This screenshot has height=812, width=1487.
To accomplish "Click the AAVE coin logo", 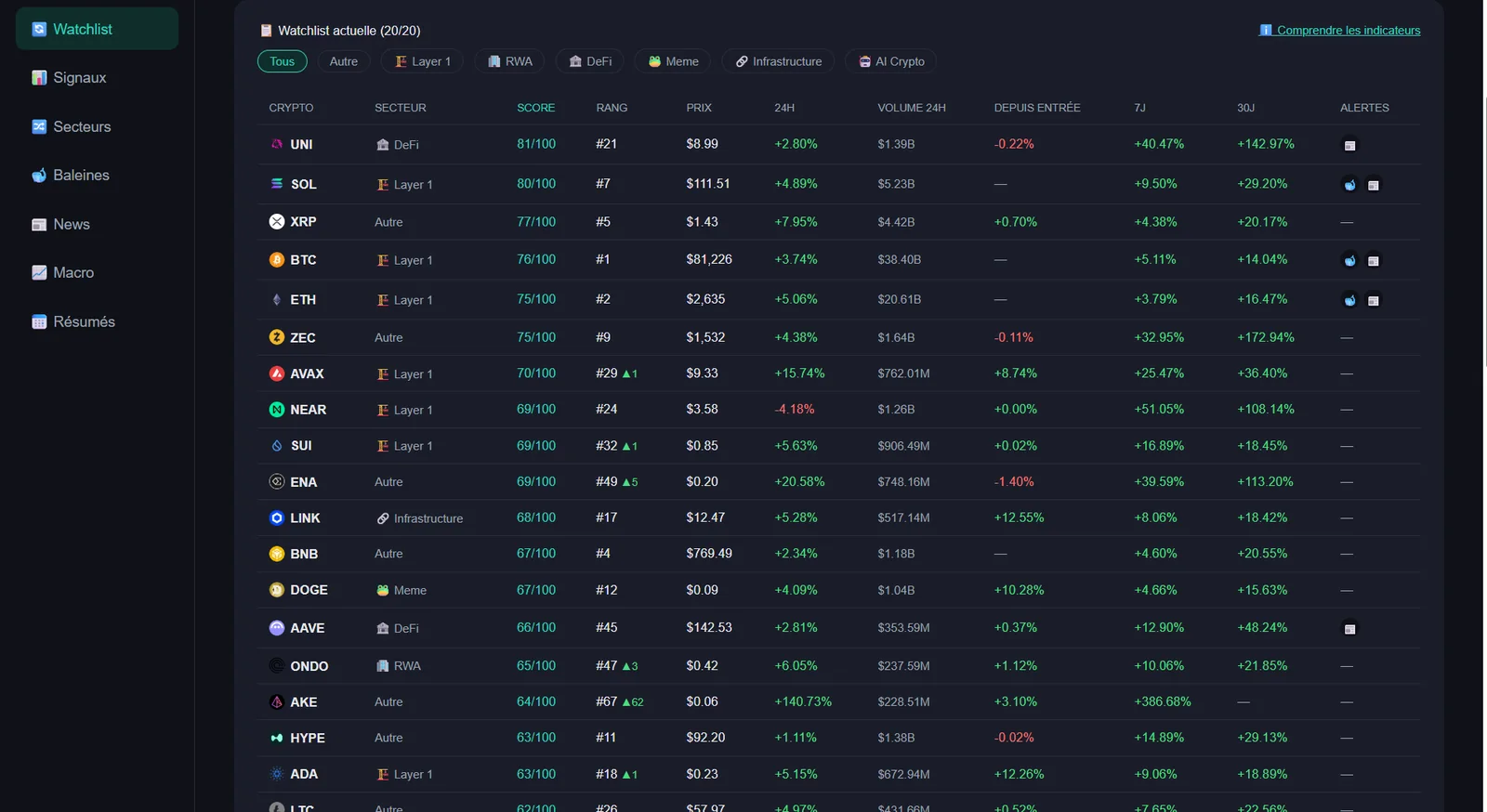I will (x=276, y=628).
